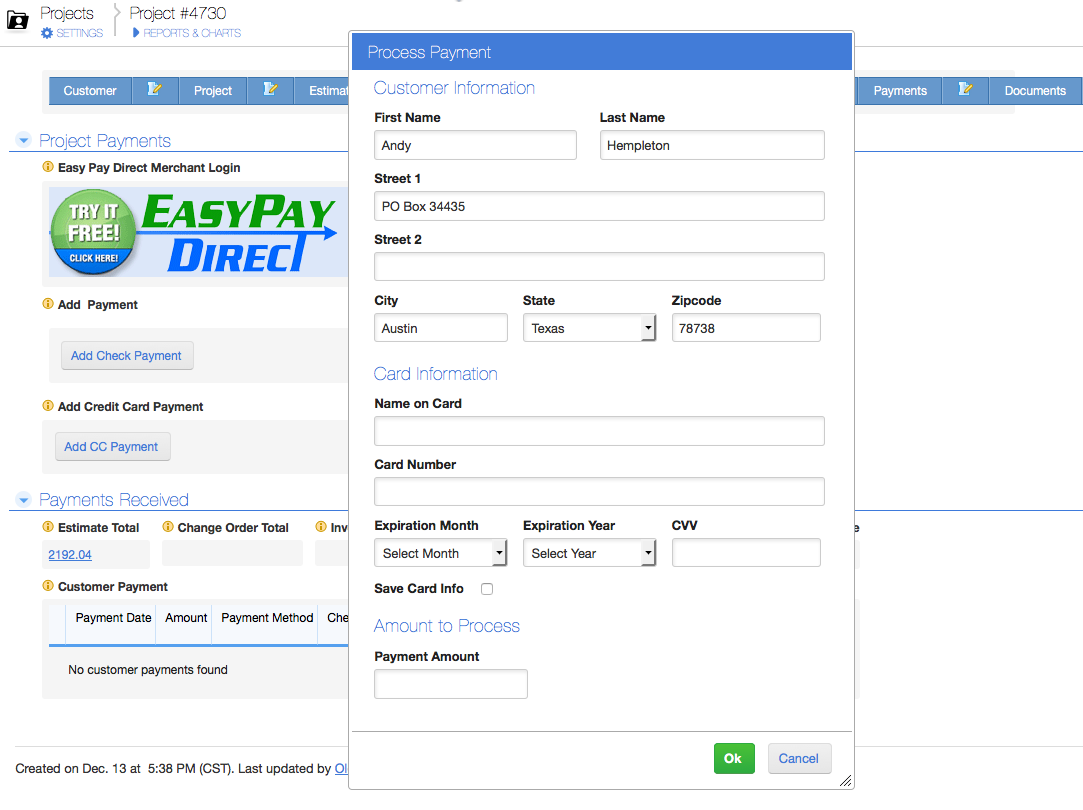The height and width of the screenshot is (810, 1083).
Task: Click the City field
Action: click(441, 328)
